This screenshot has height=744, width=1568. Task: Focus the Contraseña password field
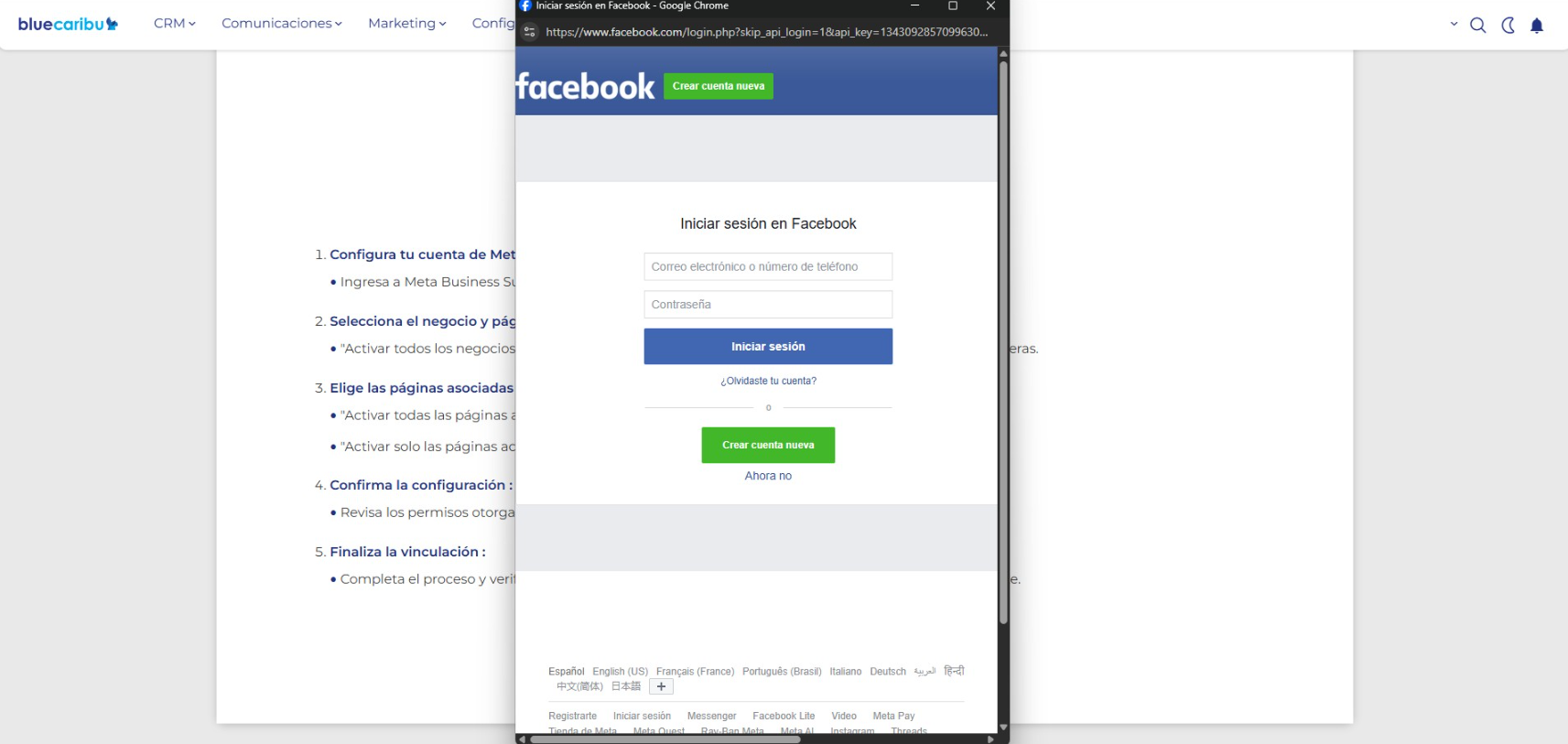pos(768,305)
